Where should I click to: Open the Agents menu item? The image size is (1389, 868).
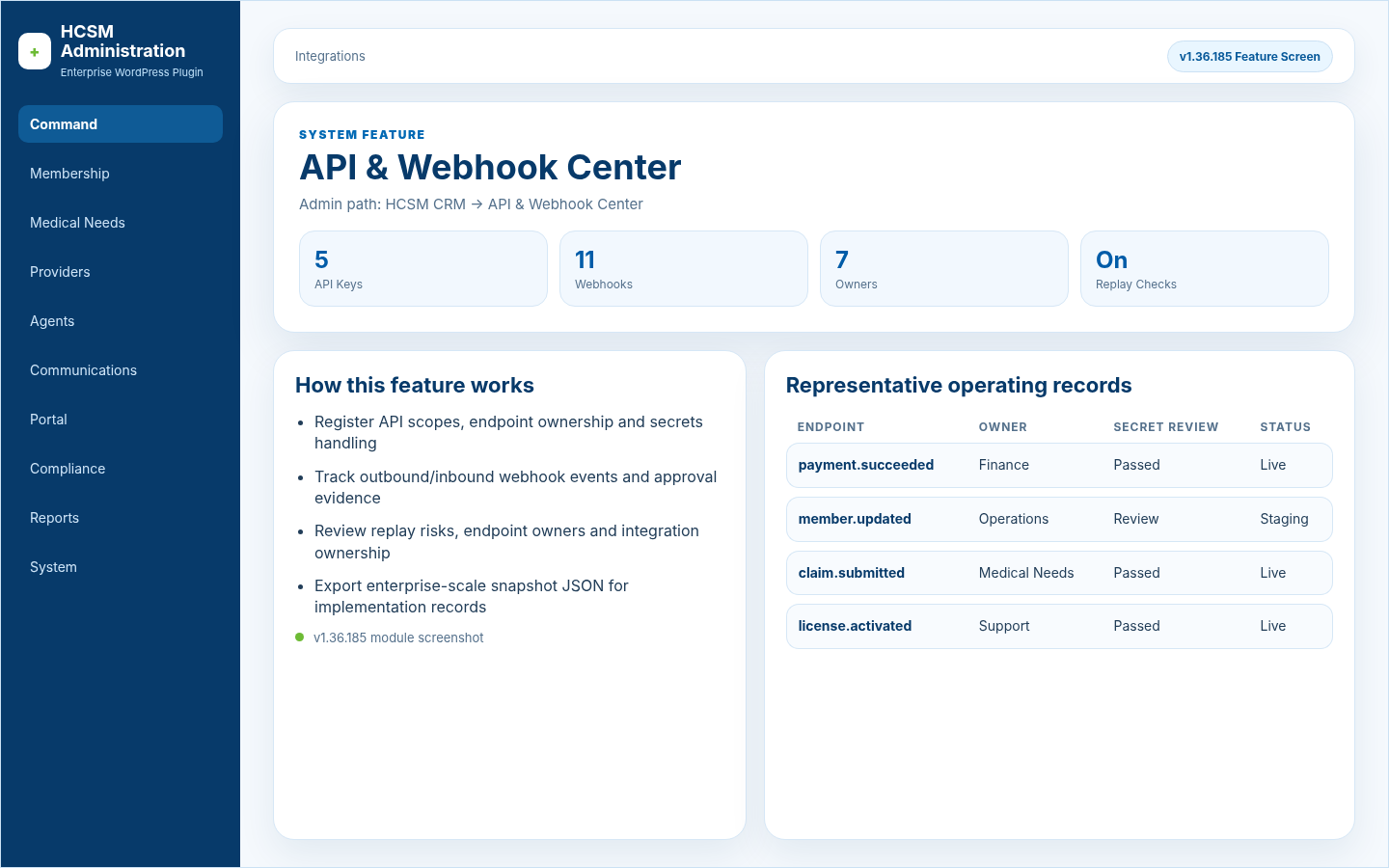point(121,321)
